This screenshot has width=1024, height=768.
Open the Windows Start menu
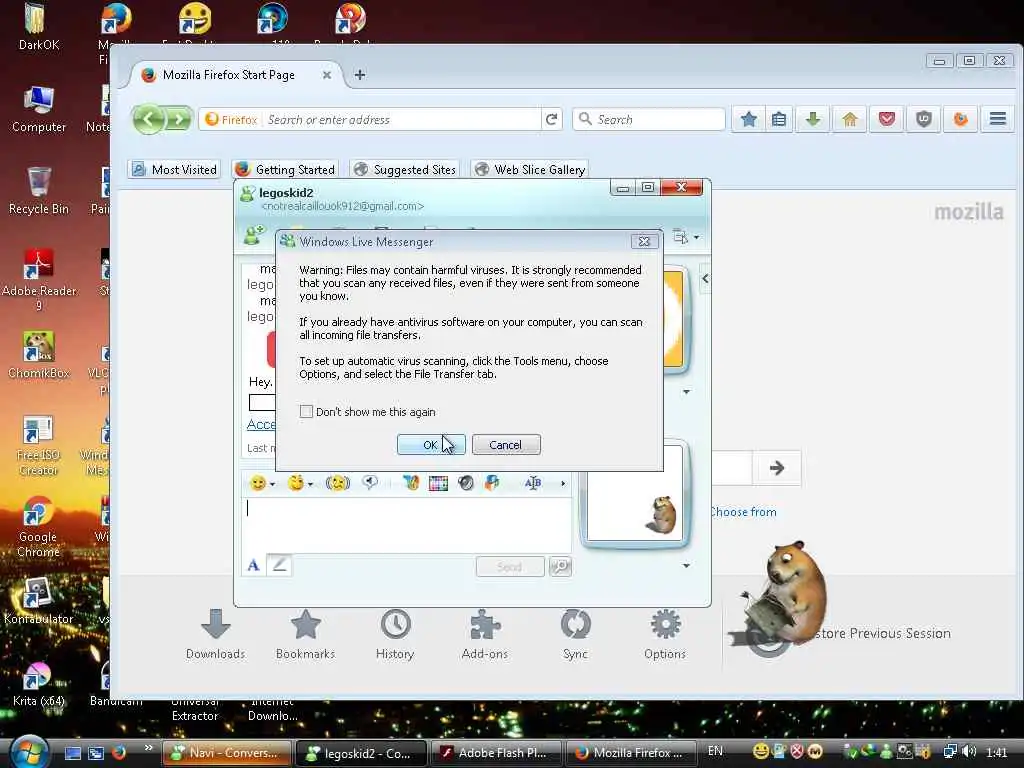[x=27, y=751]
